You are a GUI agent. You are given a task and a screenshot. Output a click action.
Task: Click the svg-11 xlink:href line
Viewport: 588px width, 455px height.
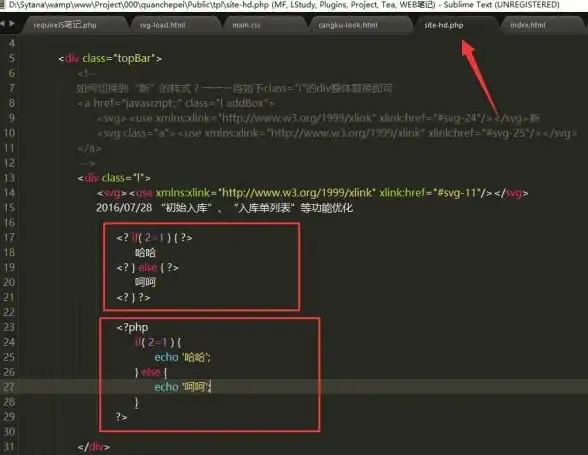(312, 193)
